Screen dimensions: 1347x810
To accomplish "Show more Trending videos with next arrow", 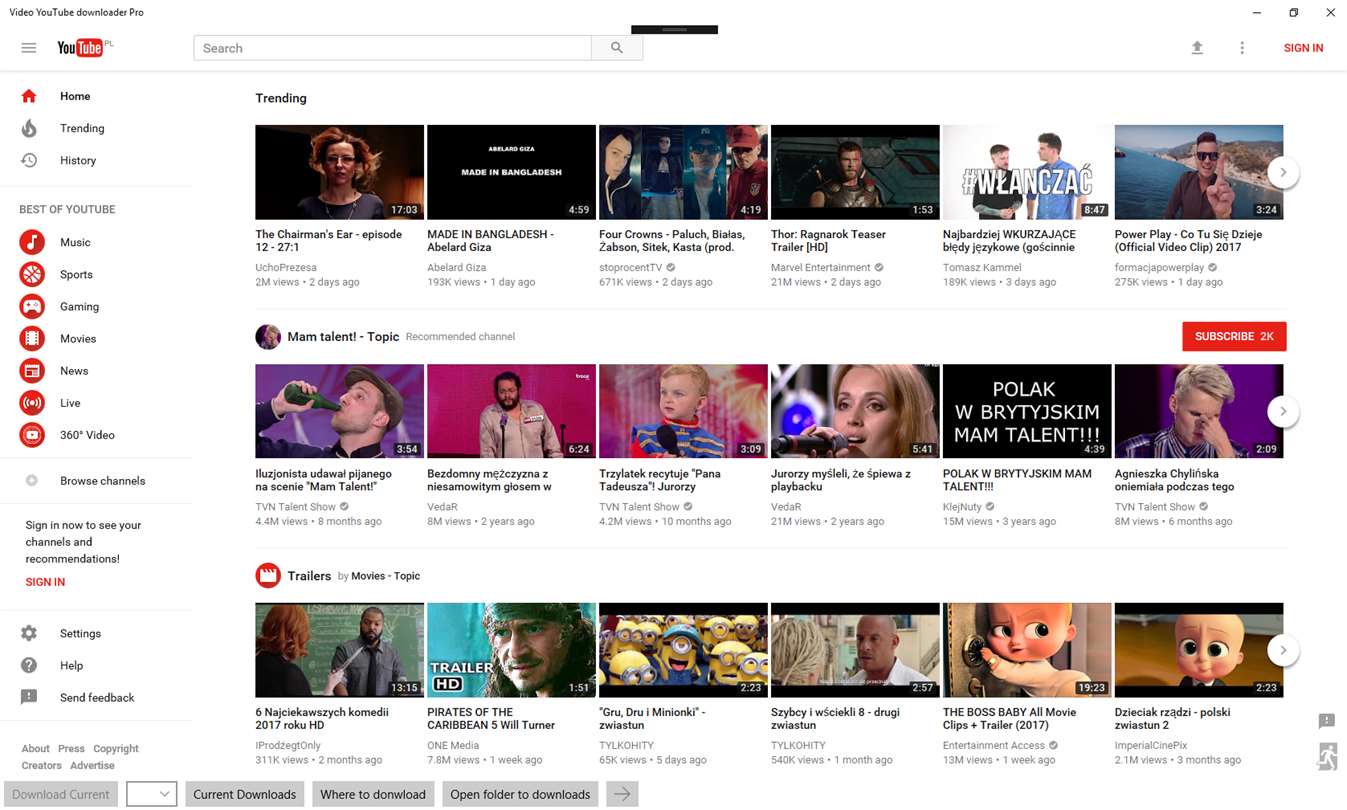I will [1283, 172].
